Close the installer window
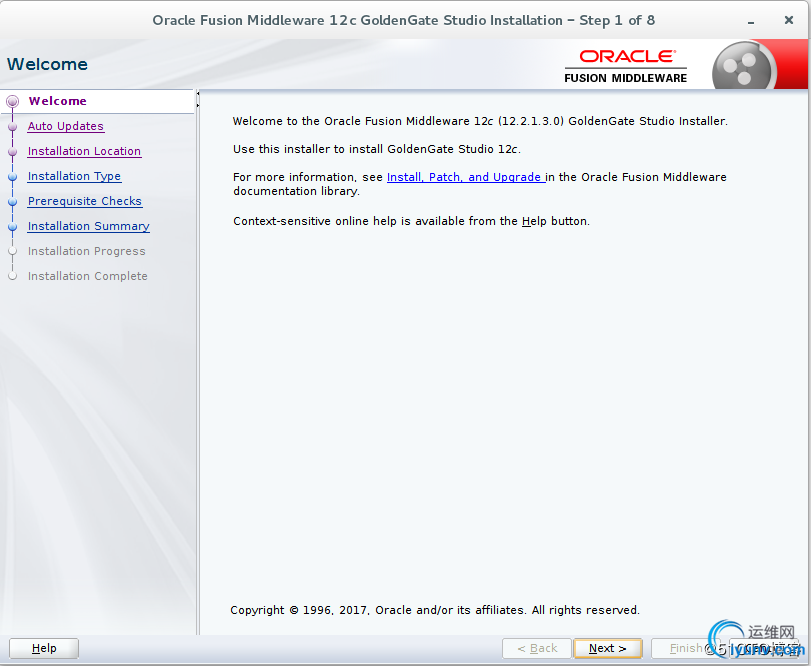The image size is (811, 666). tap(788, 20)
